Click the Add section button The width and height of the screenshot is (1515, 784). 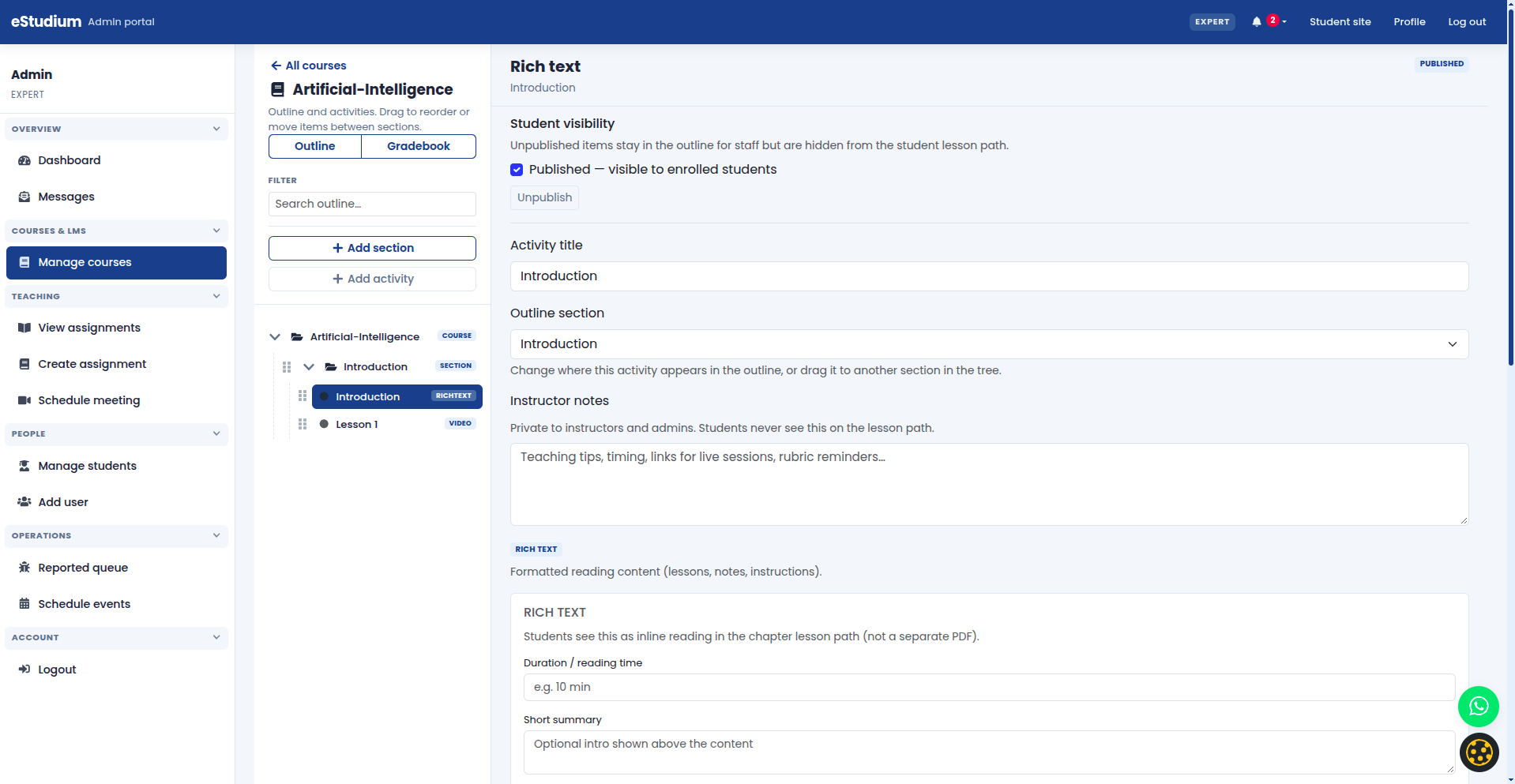372,248
